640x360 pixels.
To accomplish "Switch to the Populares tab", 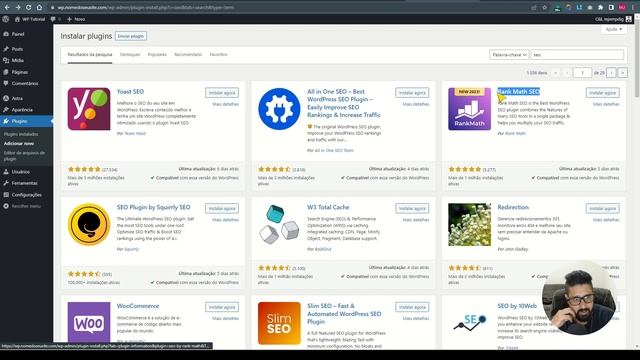I will pyautogui.click(x=157, y=55).
